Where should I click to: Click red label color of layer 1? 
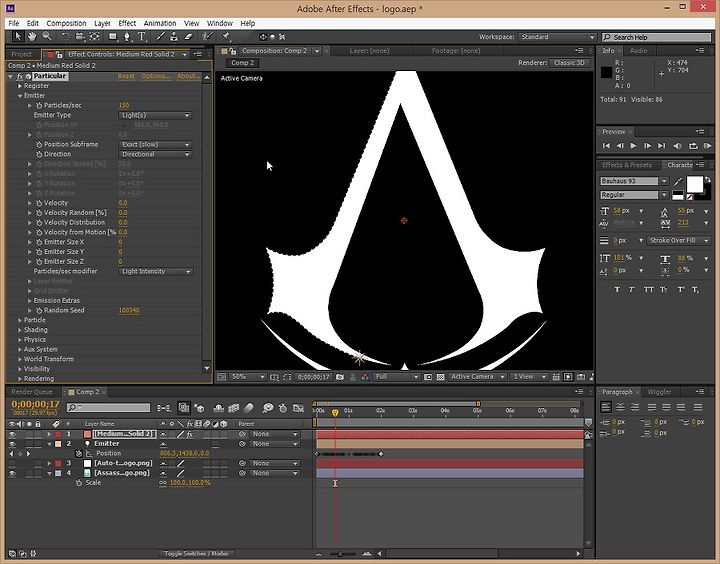(x=58, y=434)
